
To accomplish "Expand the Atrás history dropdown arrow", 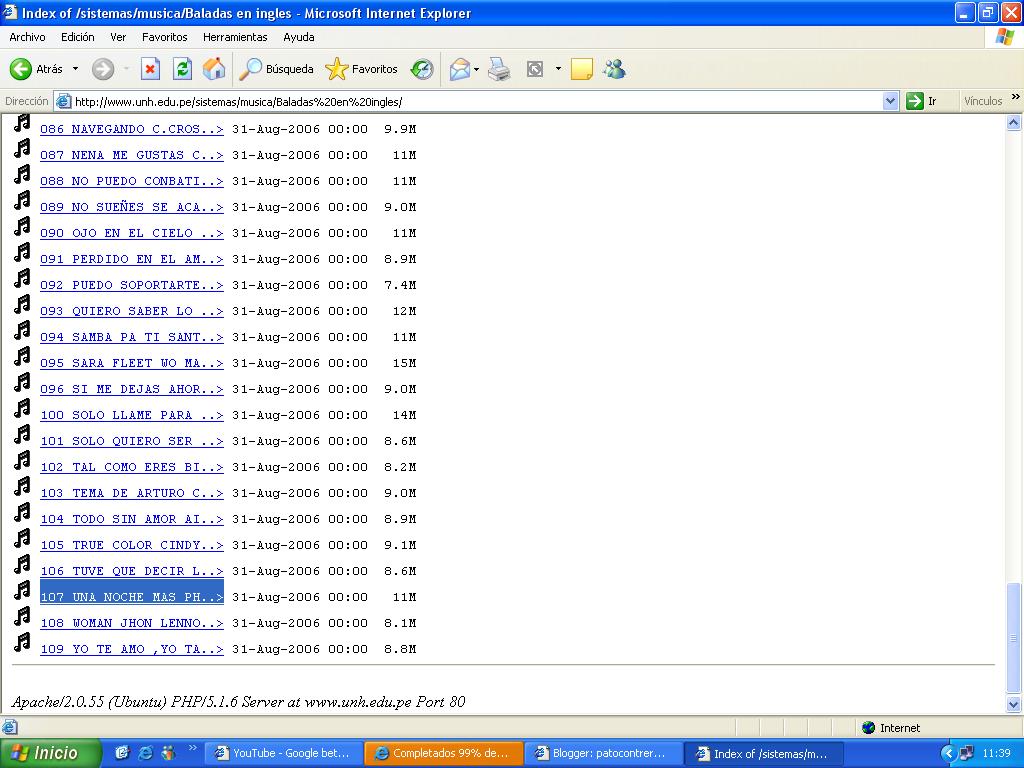I will coord(75,69).
